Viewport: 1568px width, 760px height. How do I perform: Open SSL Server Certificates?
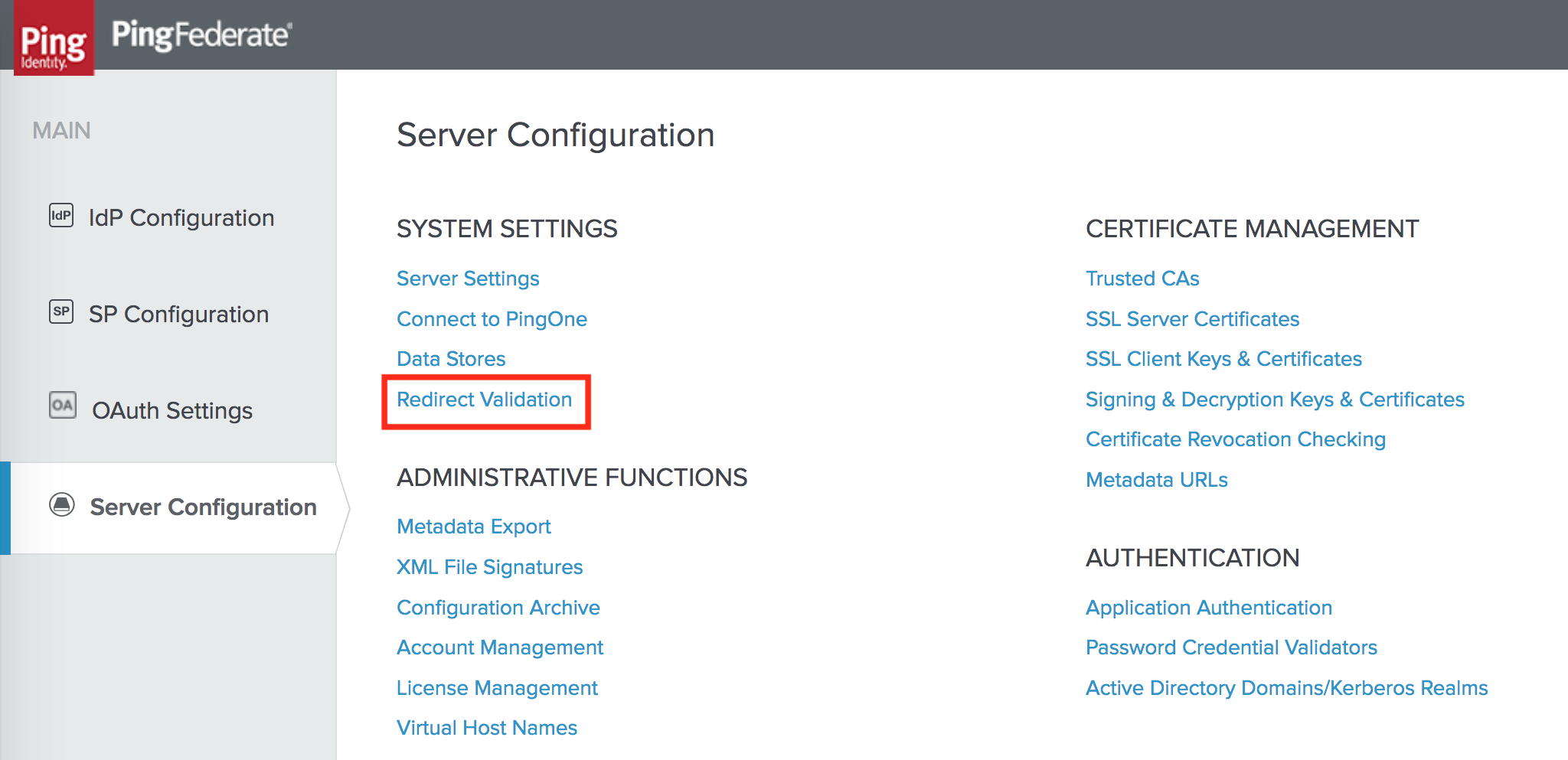tap(1192, 319)
